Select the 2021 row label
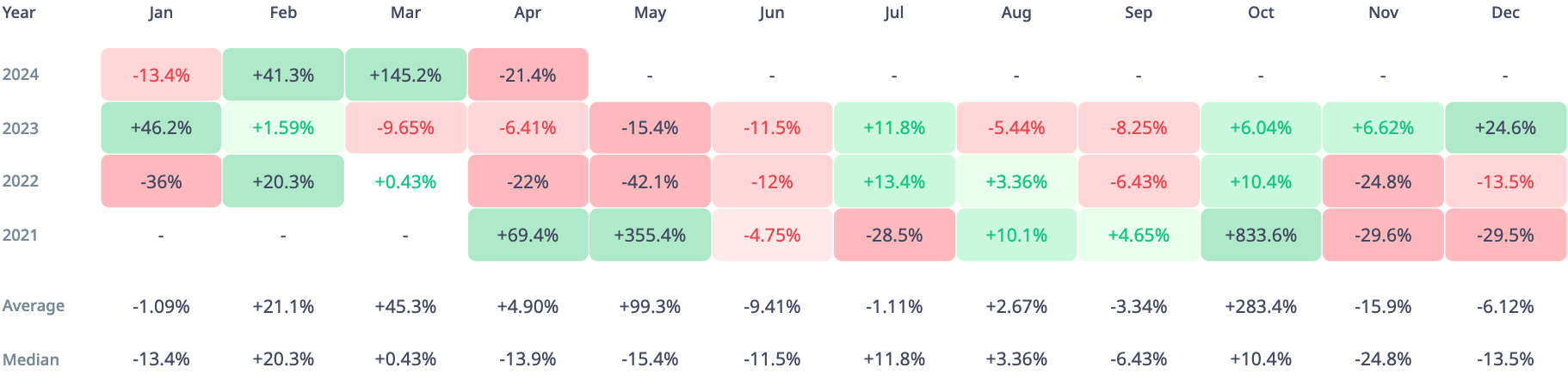Viewport: 1568px width, 386px height. point(21,235)
